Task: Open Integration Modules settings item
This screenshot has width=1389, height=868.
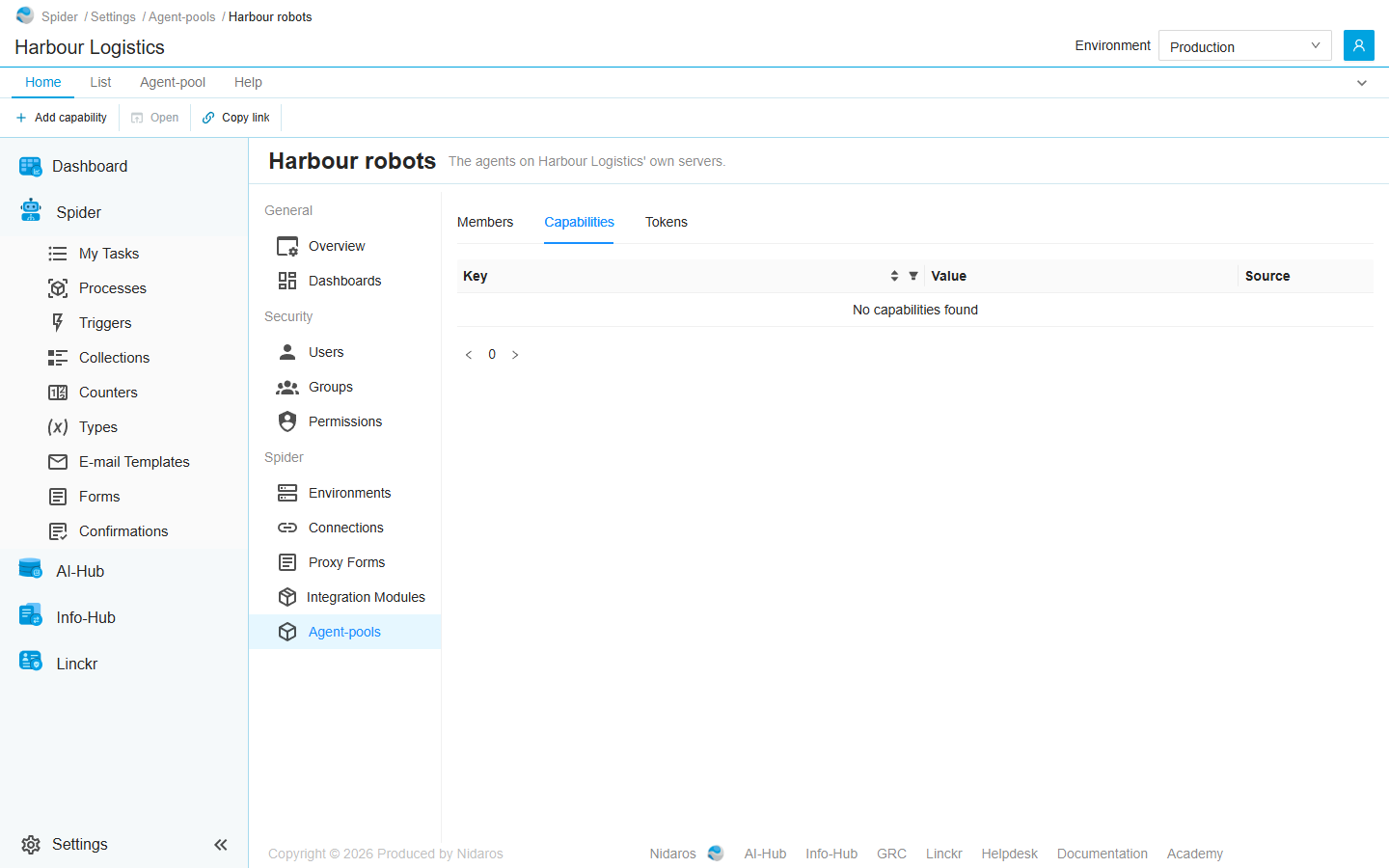Action: point(345,597)
